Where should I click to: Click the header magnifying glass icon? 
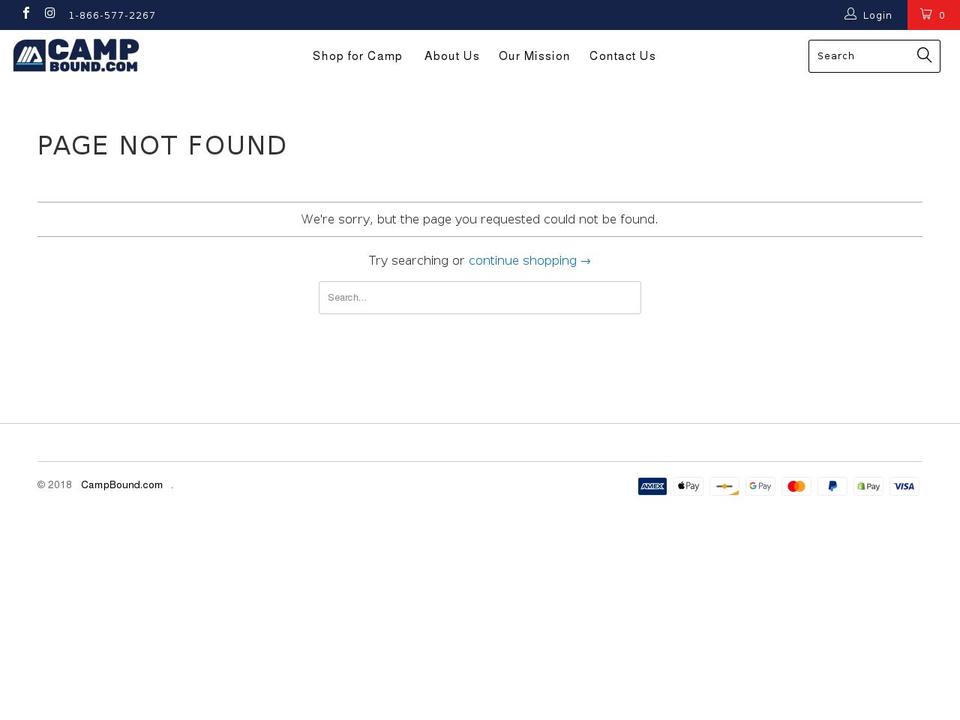pos(924,56)
